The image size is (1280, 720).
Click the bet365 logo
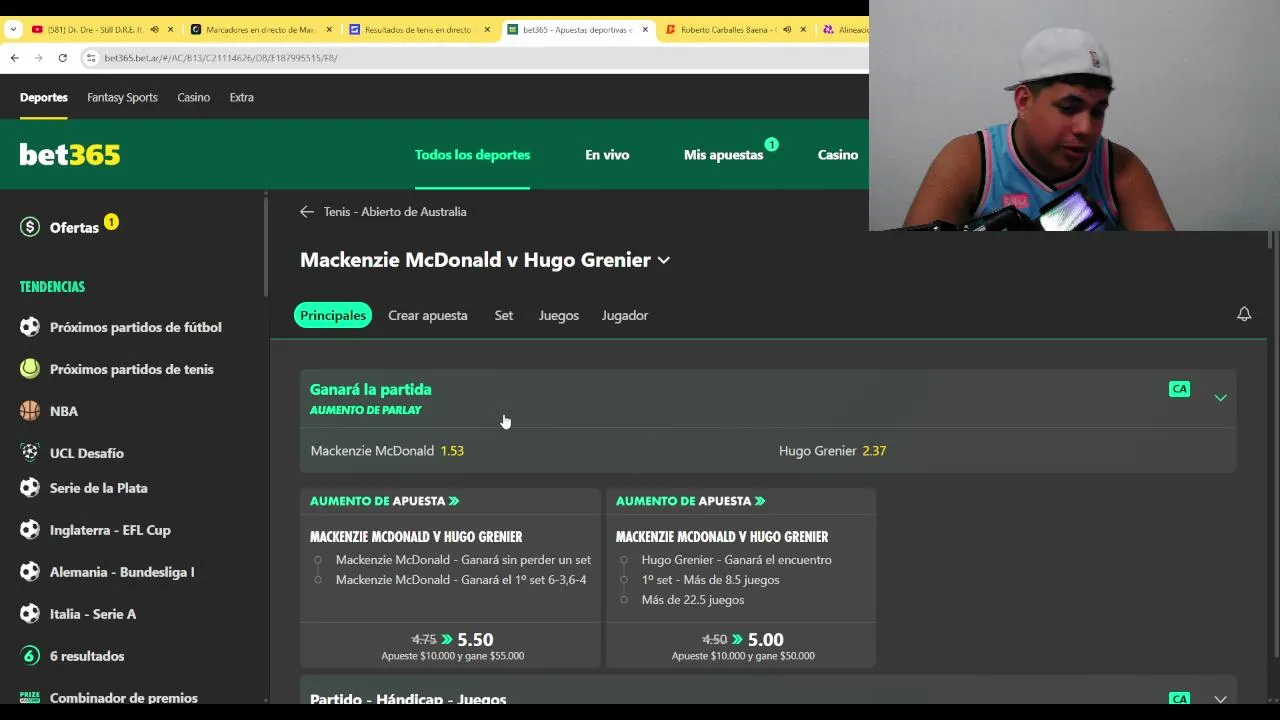70,155
